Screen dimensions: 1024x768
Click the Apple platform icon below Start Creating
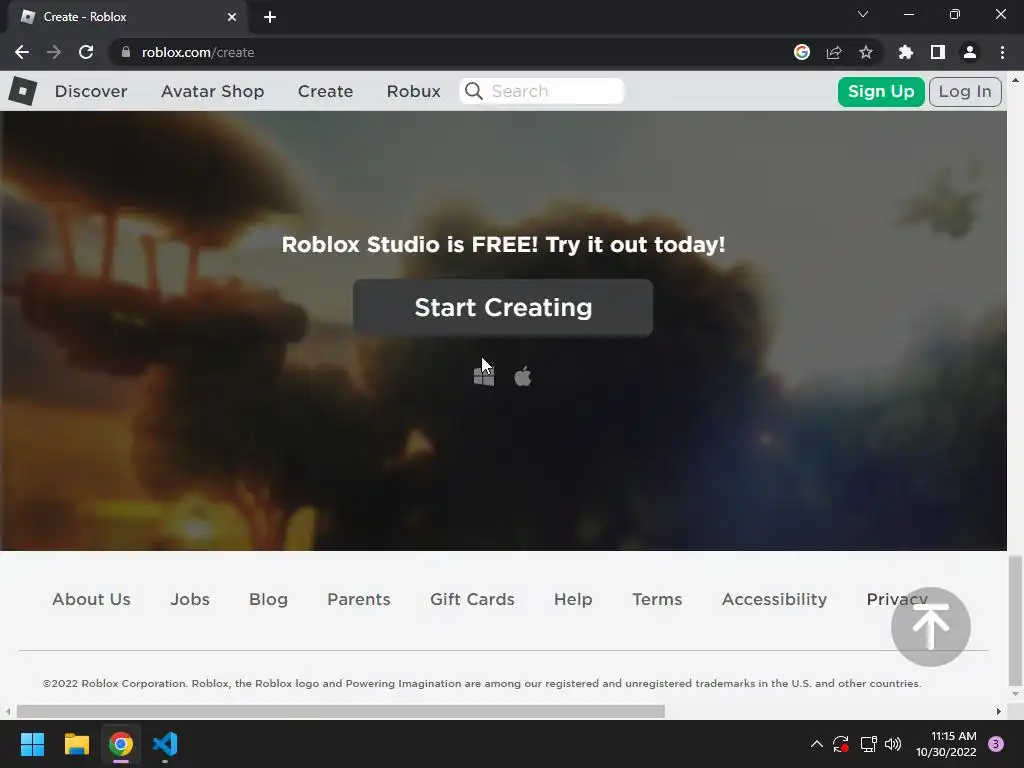coord(522,376)
